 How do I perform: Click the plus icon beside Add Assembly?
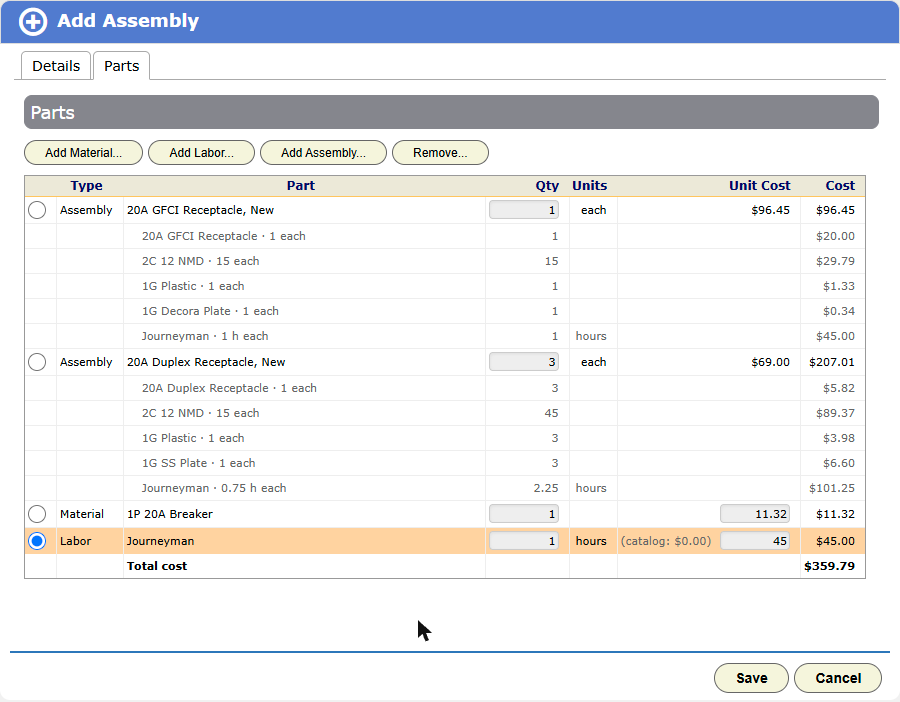point(33,22)
